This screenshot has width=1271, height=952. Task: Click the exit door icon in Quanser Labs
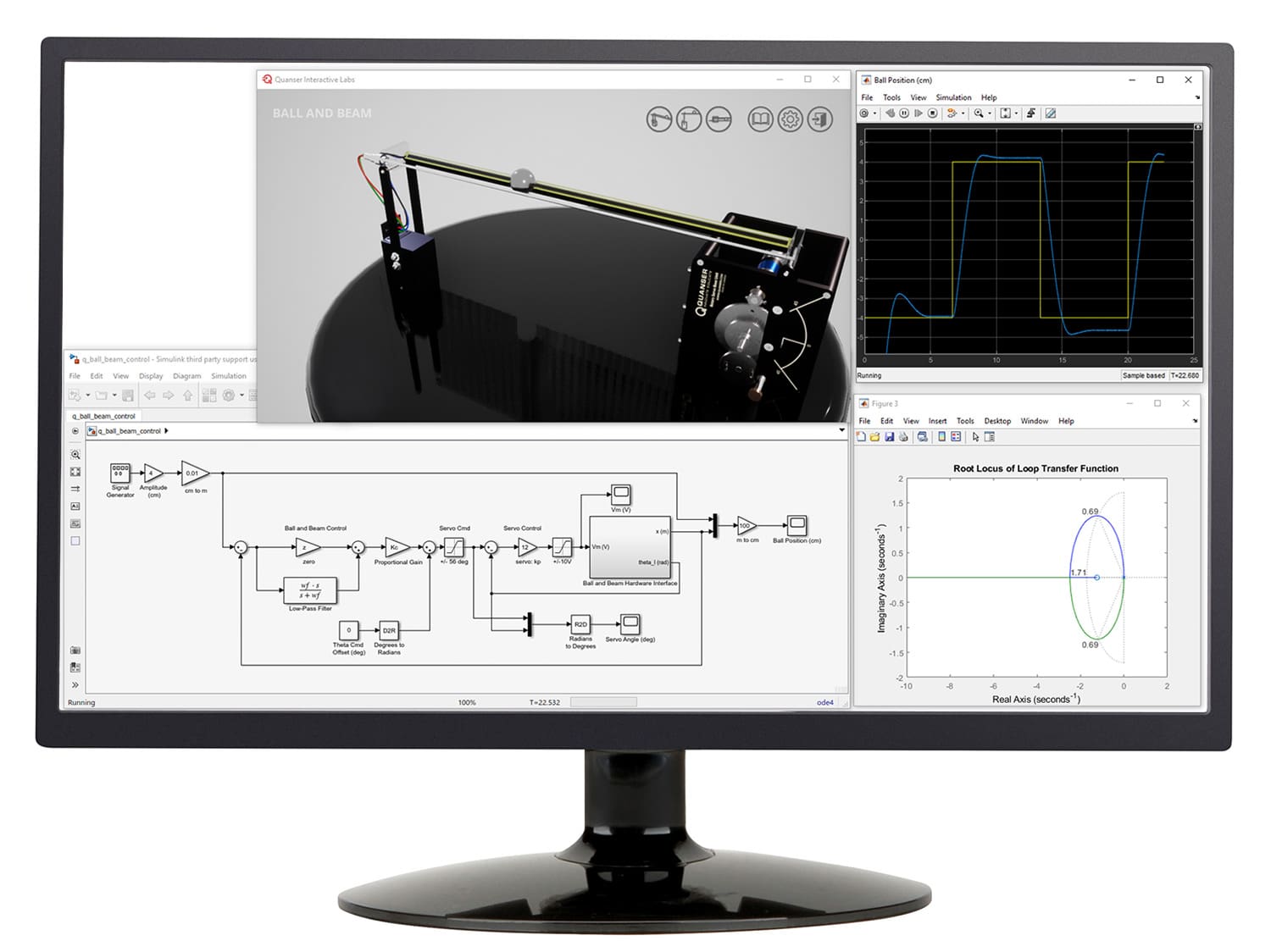819,119
